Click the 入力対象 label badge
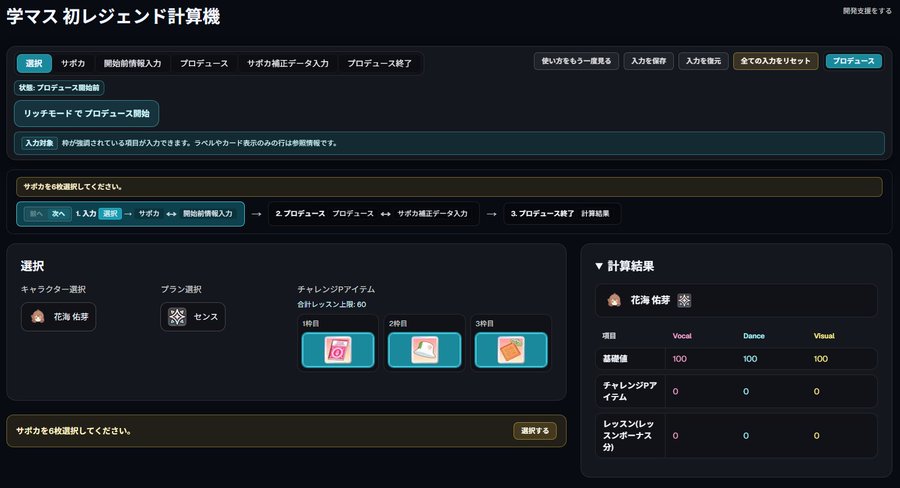 (x=39, y=143)
